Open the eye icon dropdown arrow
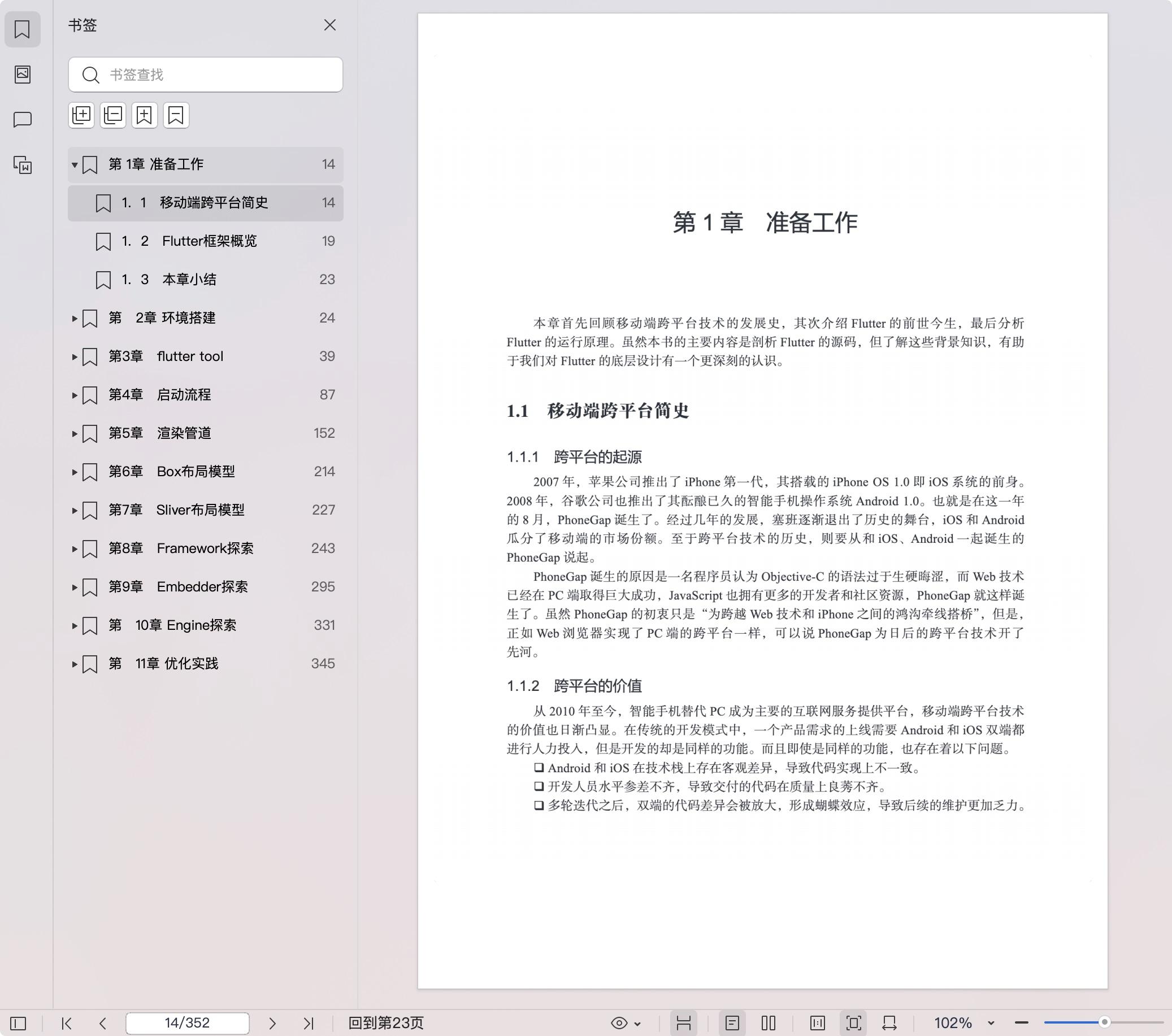The height and width of the screenshot is (1036, 1172). tap(638, 1024)
